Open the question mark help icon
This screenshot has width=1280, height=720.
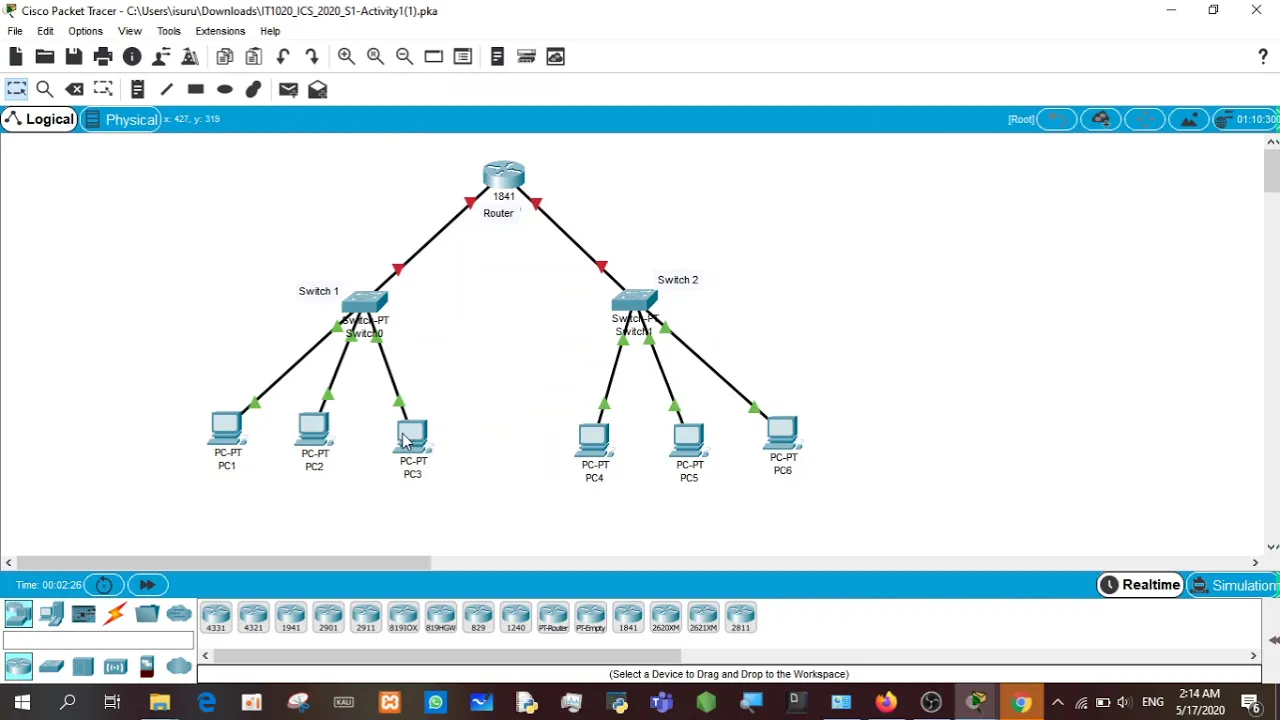tap(1263, 57)
